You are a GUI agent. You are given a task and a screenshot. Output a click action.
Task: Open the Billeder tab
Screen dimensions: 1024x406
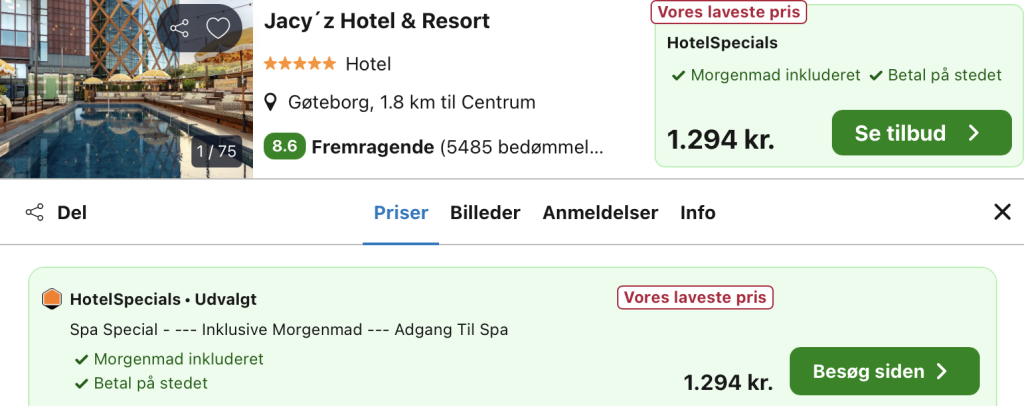[485, 213]
